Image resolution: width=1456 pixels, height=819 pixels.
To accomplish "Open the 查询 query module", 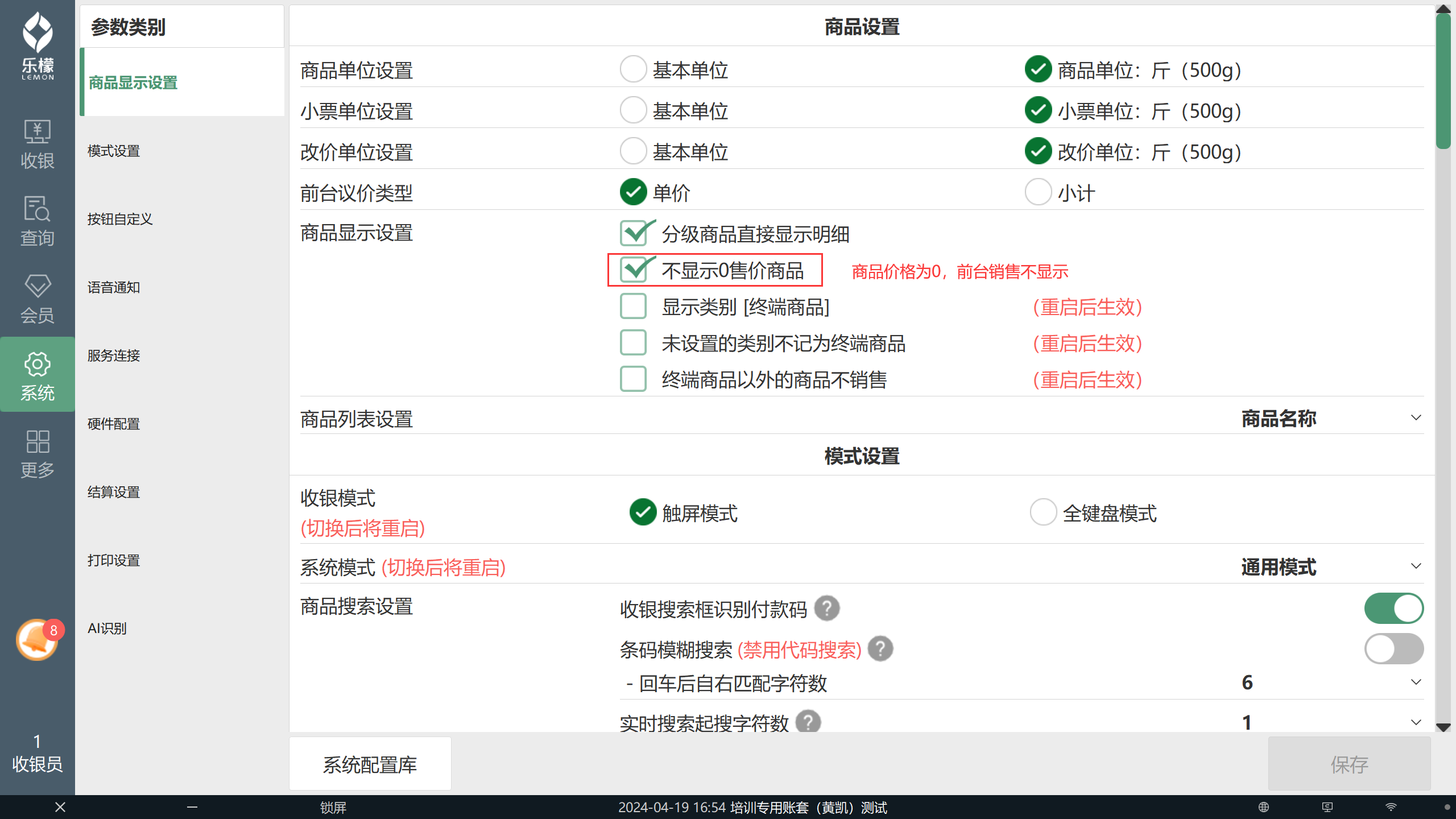I will (x=38, y=221).
